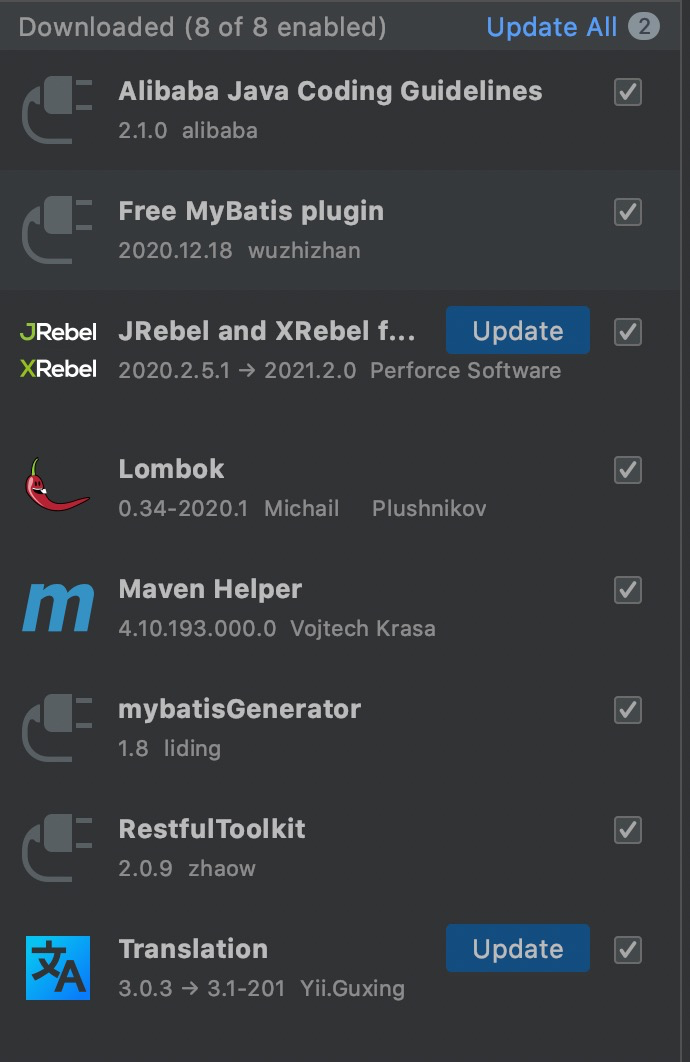Click the Update All link
This screenshot has width=690, height=1062.
coord(552,27)
